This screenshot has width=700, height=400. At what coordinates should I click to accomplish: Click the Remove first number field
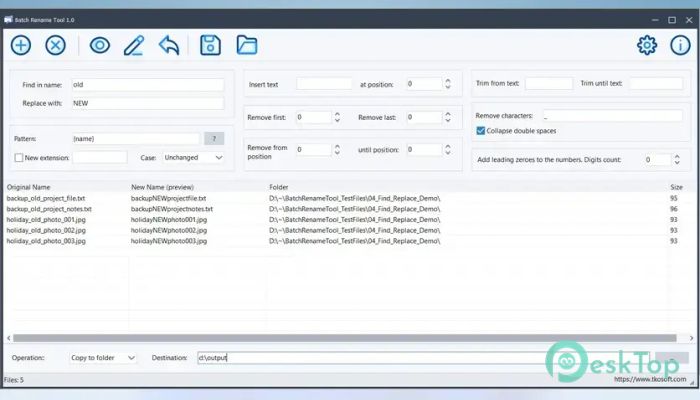[x=314, y=117]
